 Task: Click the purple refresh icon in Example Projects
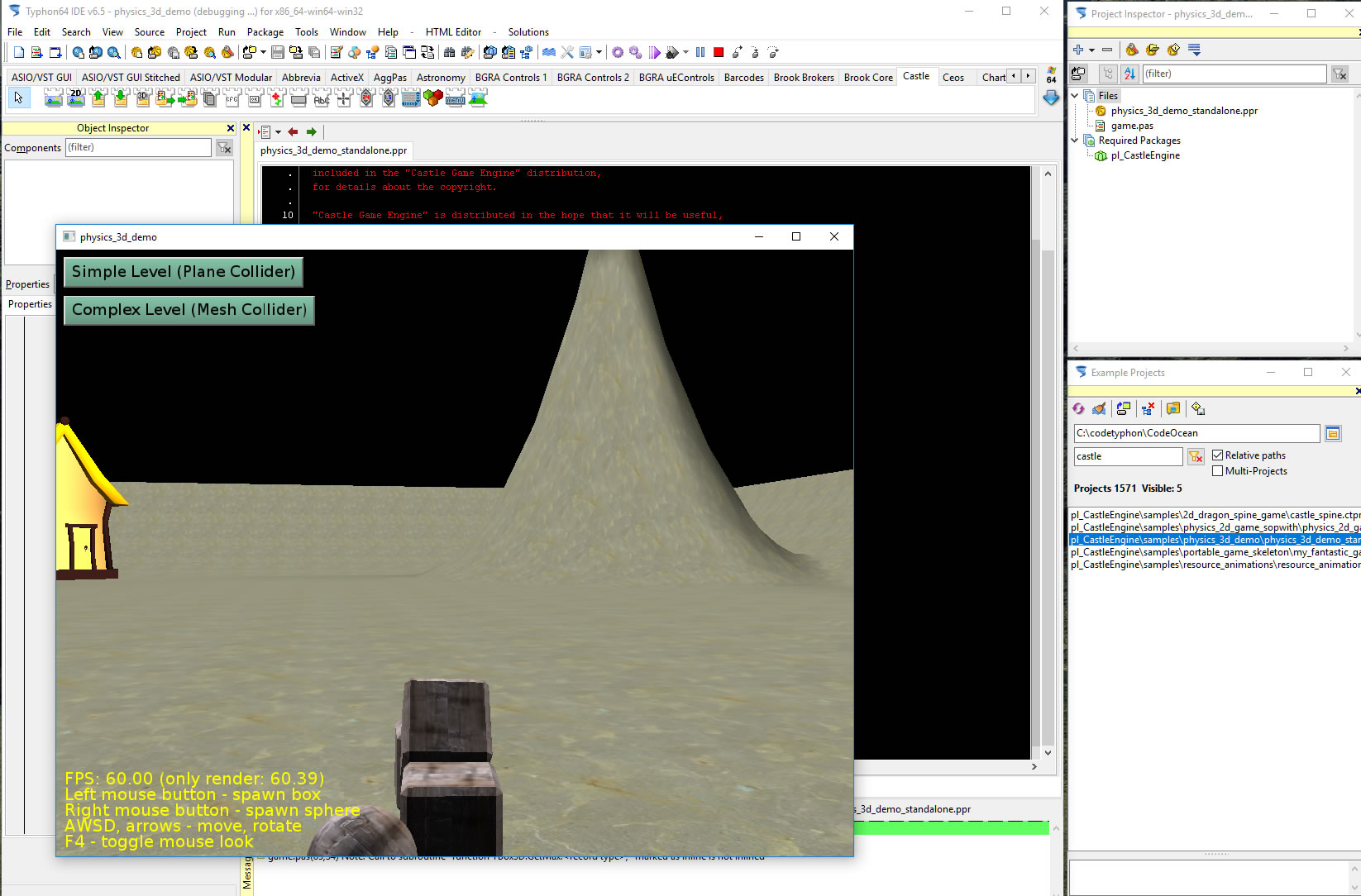(1078, 408)
